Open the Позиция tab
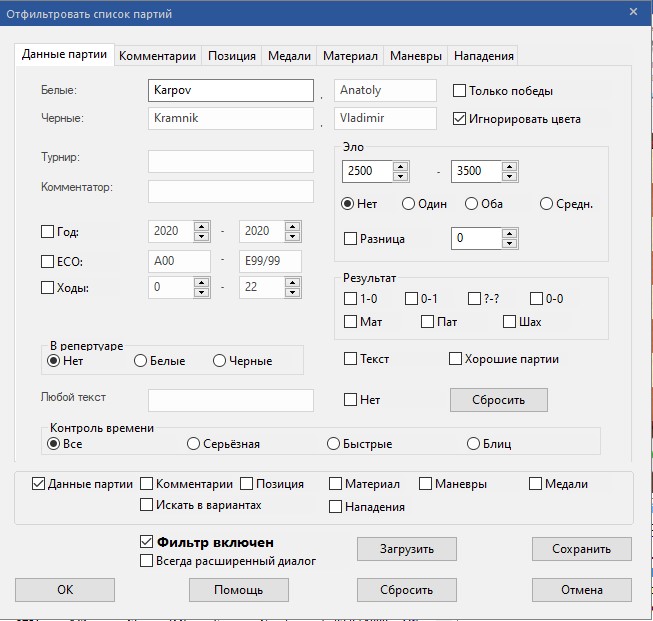 click(232, 56)
